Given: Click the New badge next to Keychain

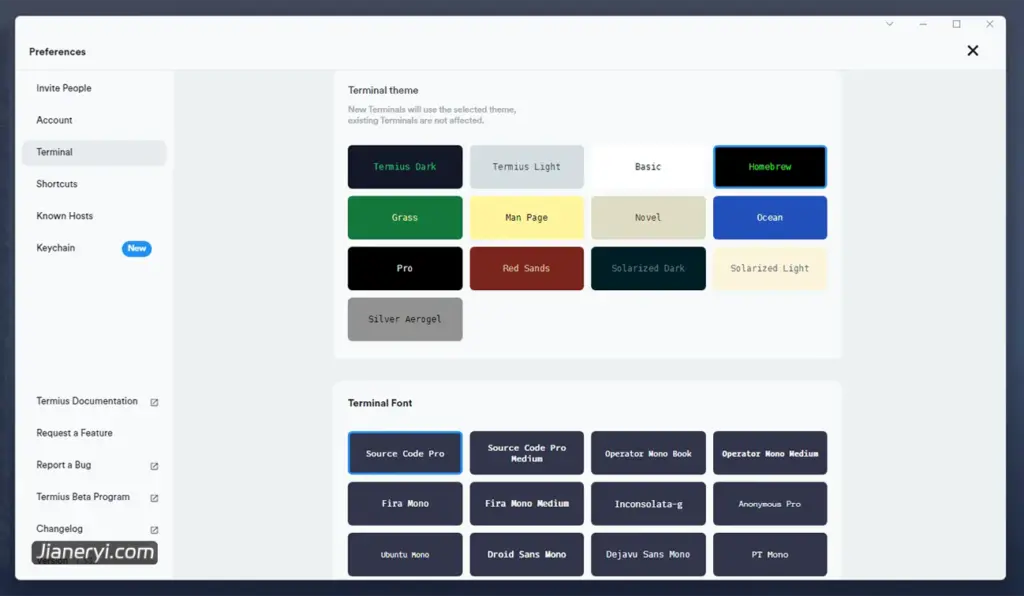Looking at the screenshot, I should 136,248.
